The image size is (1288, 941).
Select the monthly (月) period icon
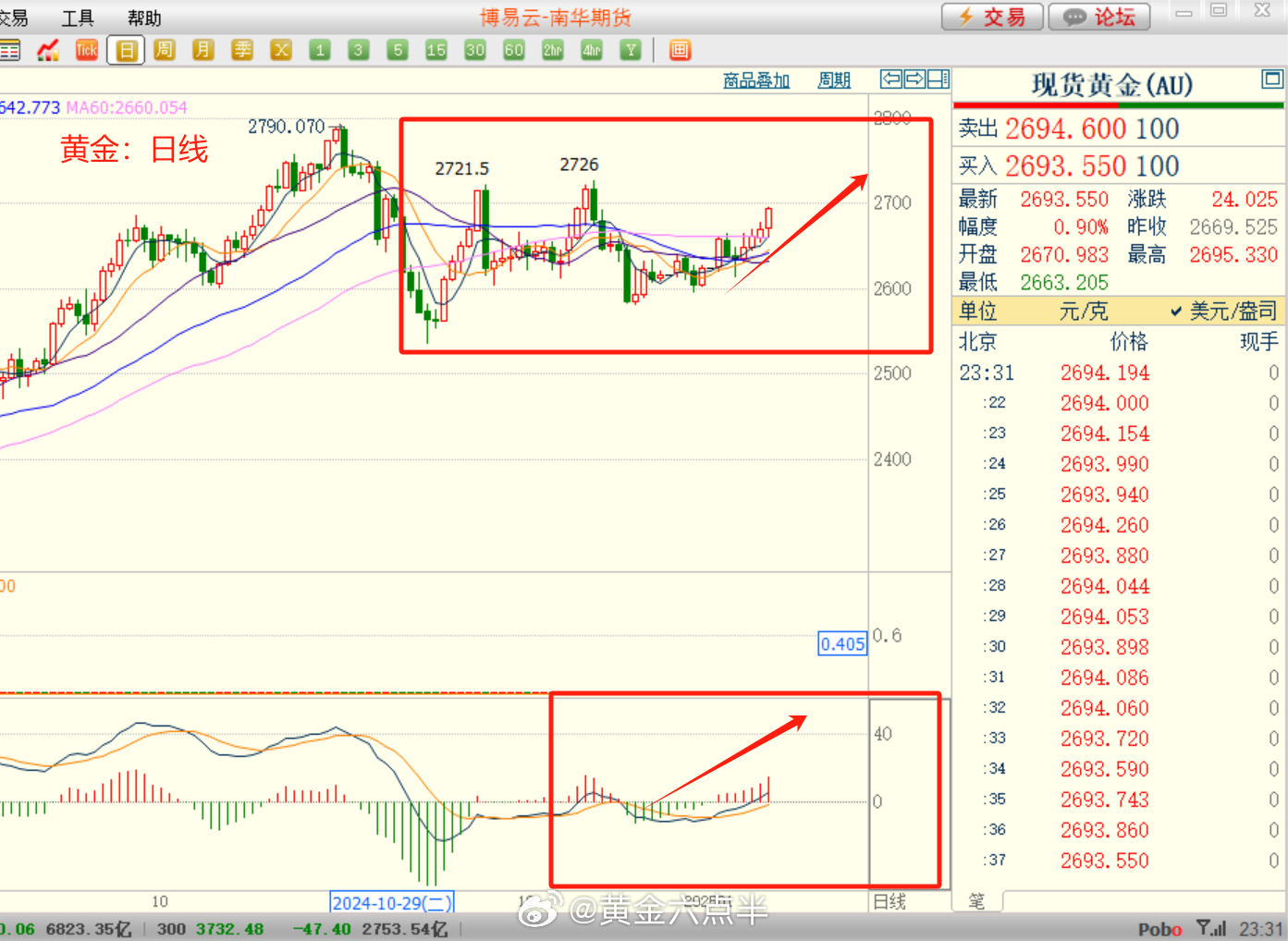[x=203, y=50]
